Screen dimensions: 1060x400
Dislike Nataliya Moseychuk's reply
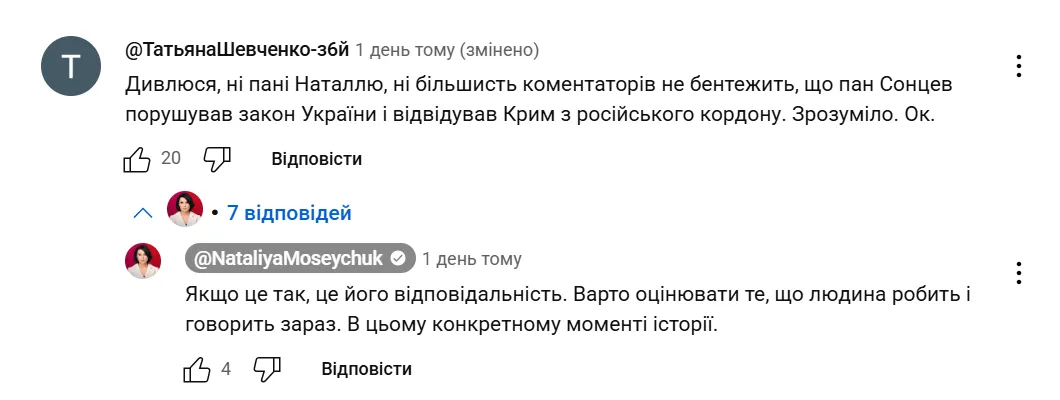266,369
